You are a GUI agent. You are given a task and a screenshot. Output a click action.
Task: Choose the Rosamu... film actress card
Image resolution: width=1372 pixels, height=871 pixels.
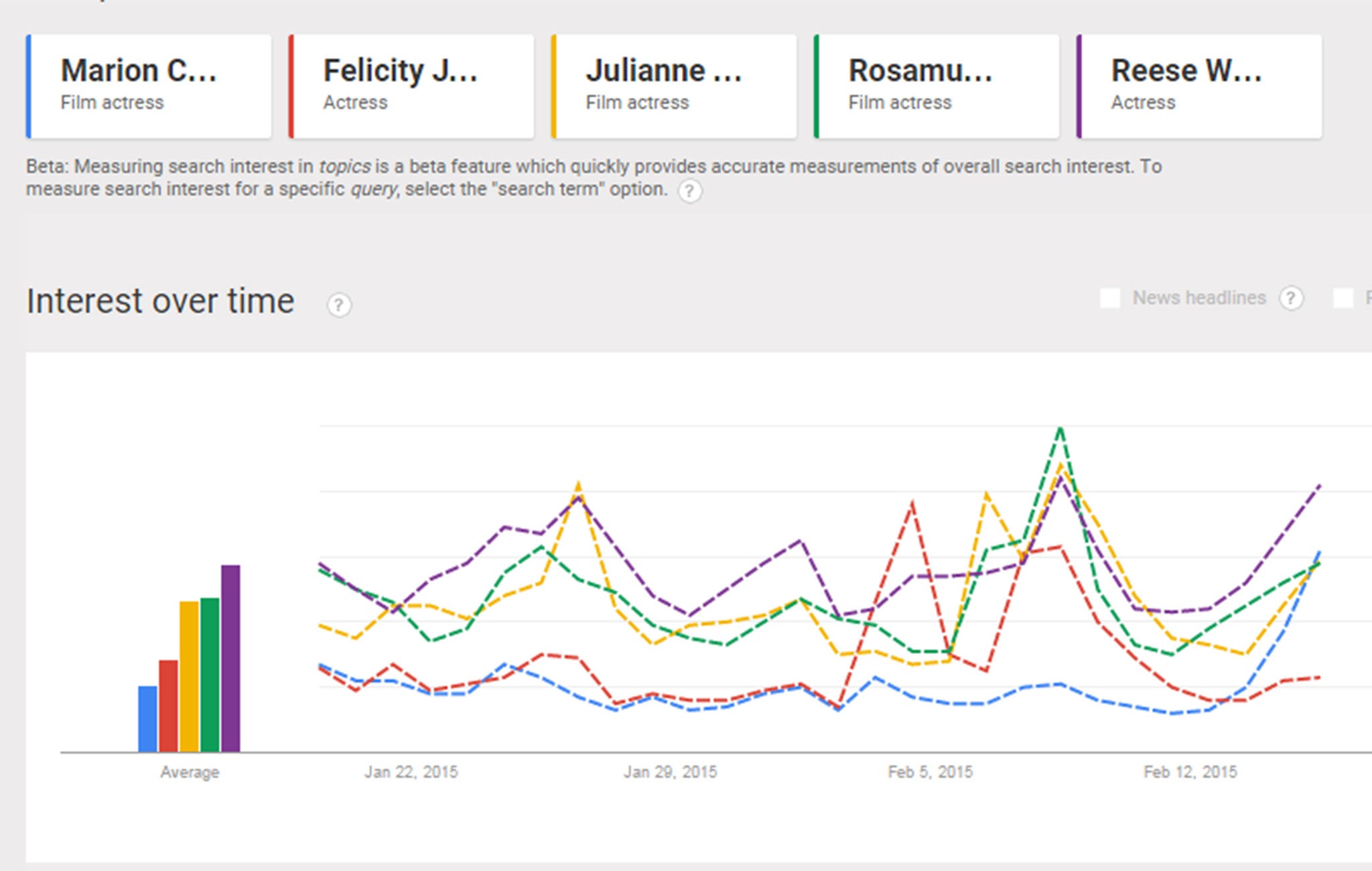(x=937, y=87)
